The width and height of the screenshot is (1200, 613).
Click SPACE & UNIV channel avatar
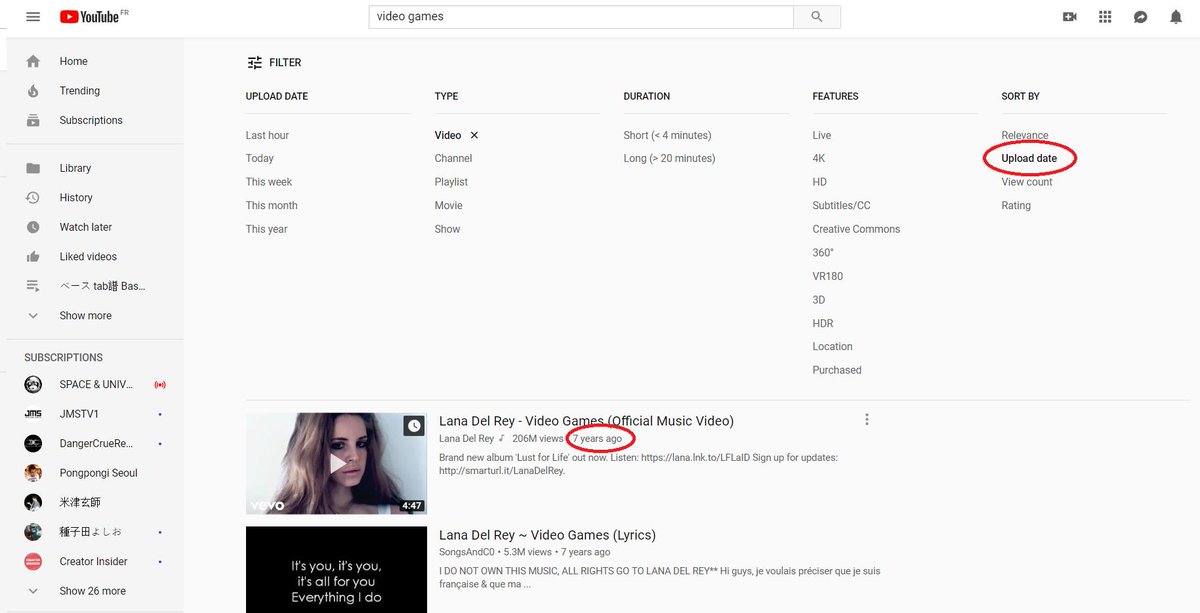(33, 384)
